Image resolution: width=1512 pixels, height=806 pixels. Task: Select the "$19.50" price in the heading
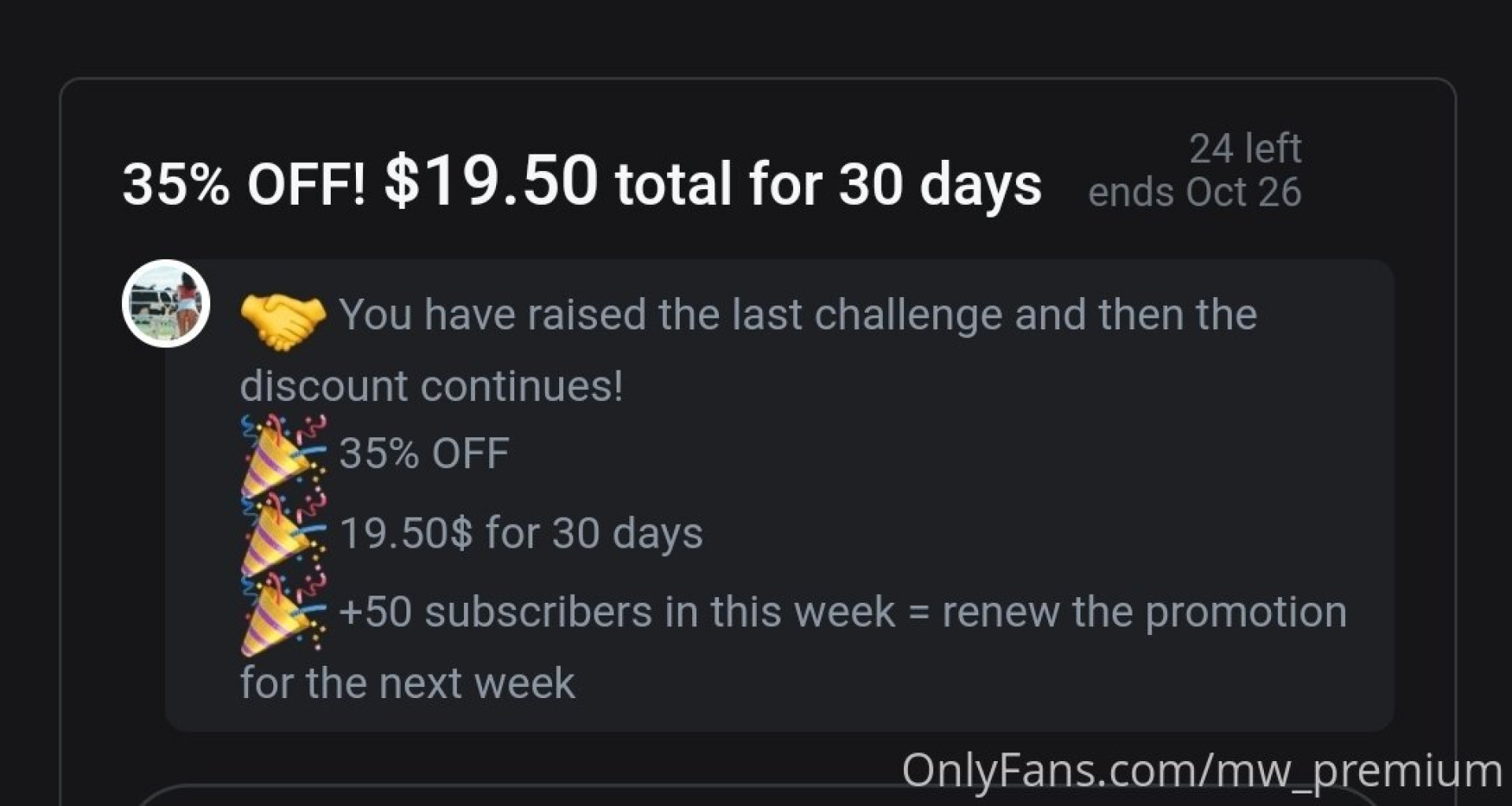(x=491, y=181)
